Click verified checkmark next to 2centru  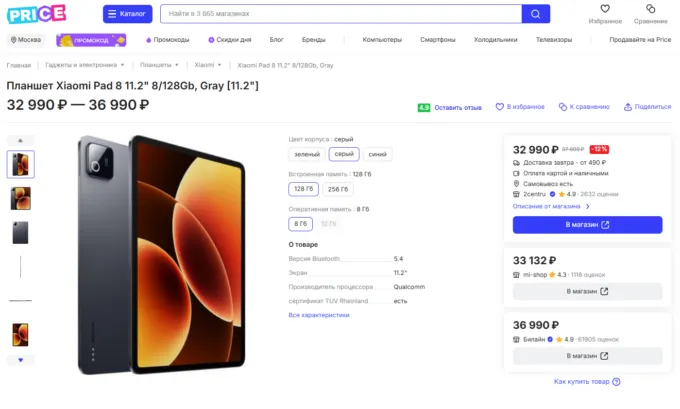(552, 194)
